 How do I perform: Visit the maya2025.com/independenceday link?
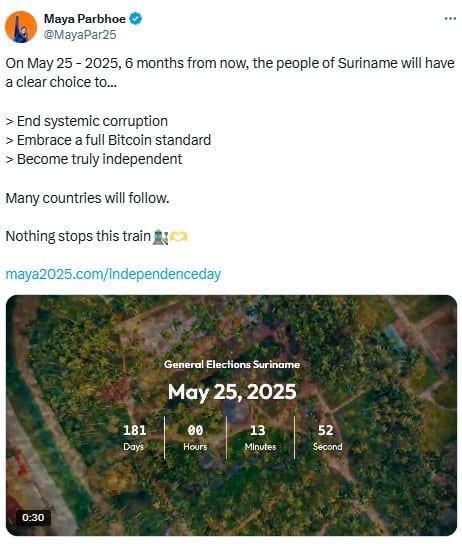coord(113,274)
